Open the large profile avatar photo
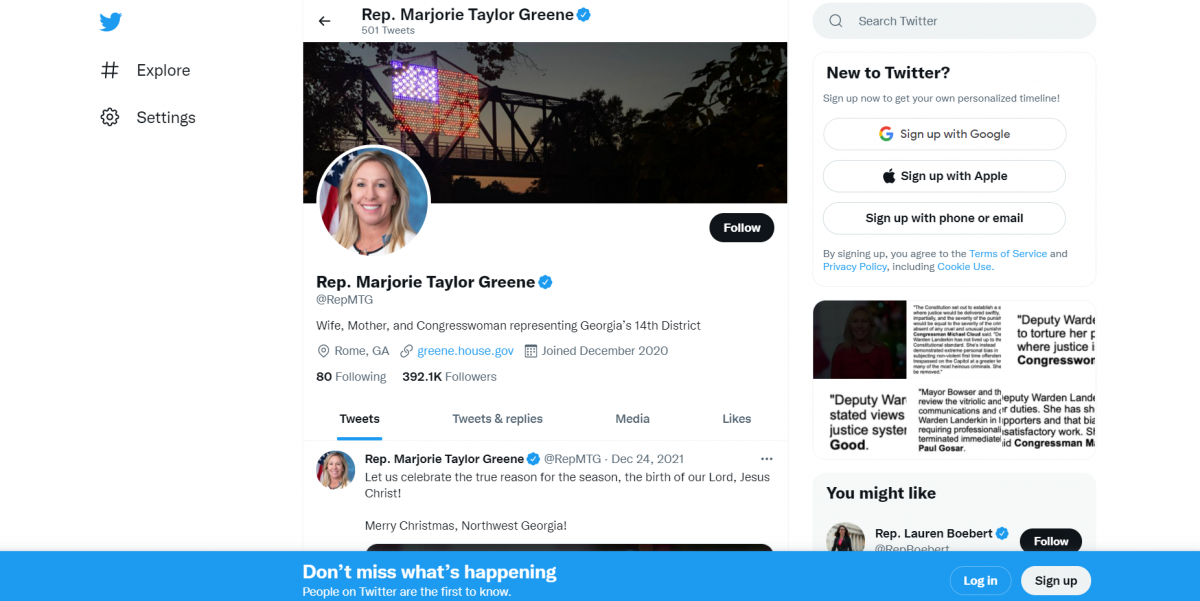Viewport: 1200px width, 601px height. [373, 202]
